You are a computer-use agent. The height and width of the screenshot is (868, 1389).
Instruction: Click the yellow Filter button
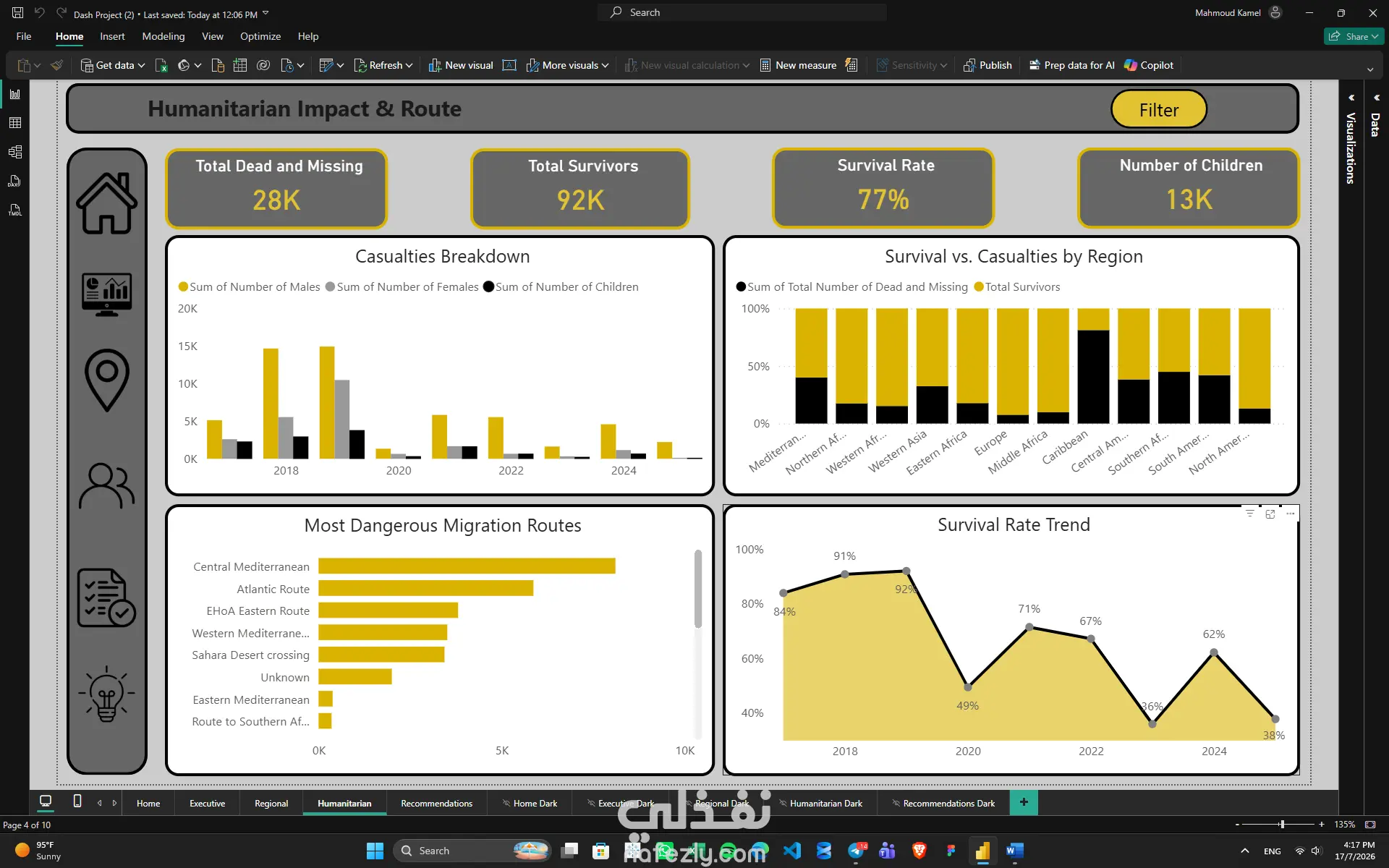point(1159,109)
